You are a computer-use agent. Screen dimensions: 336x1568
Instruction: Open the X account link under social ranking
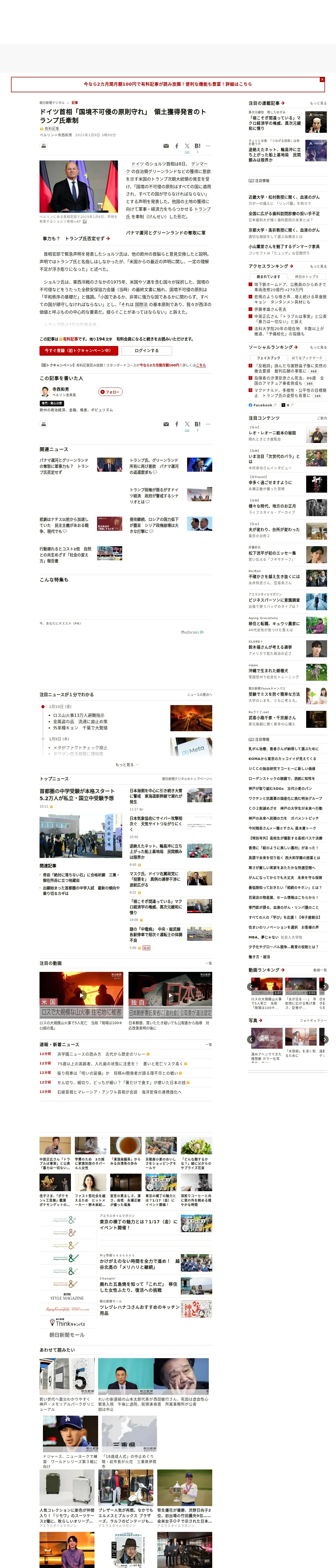point(287,405)
